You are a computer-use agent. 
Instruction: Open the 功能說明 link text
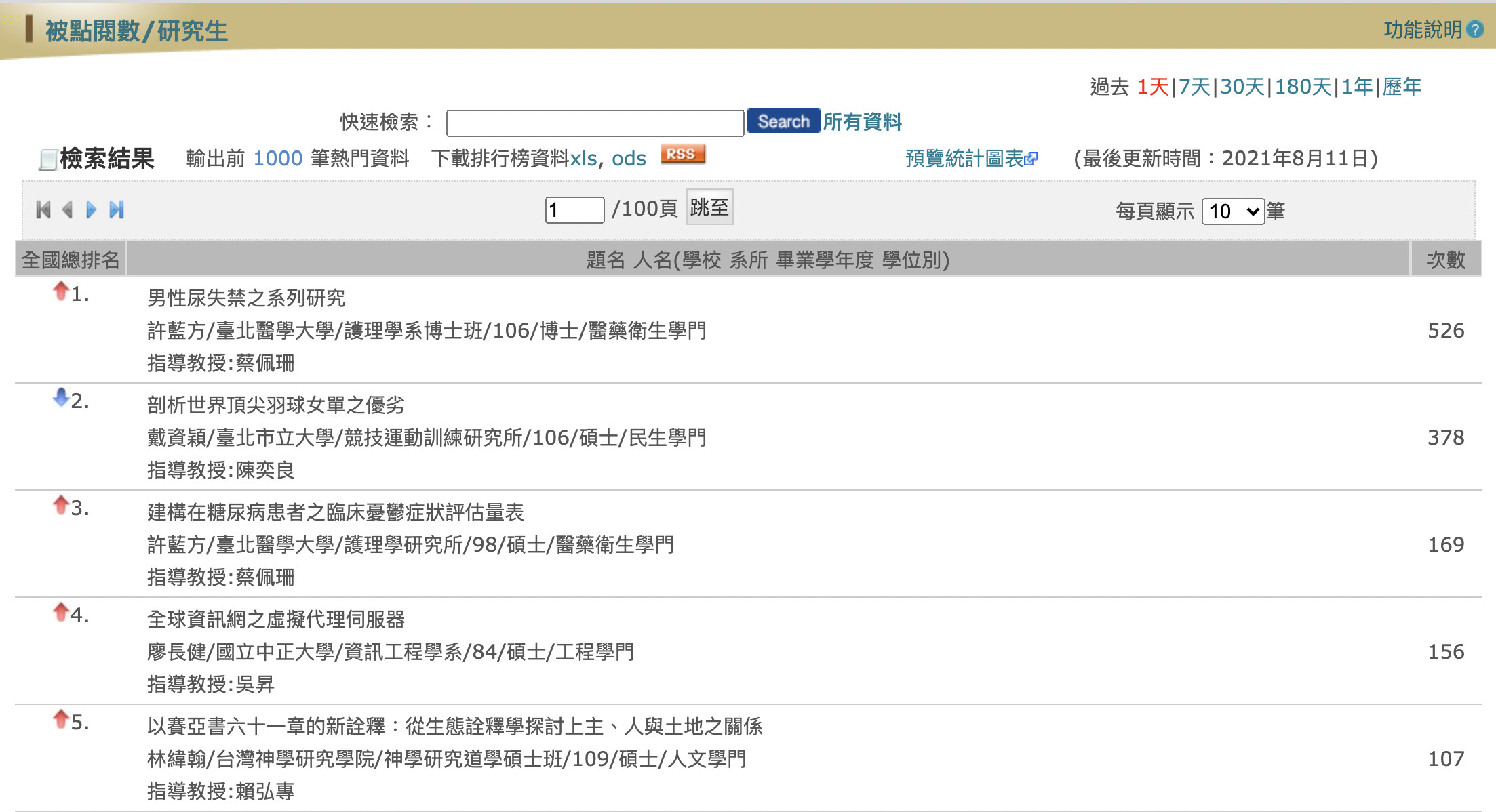coord(1423,30)
